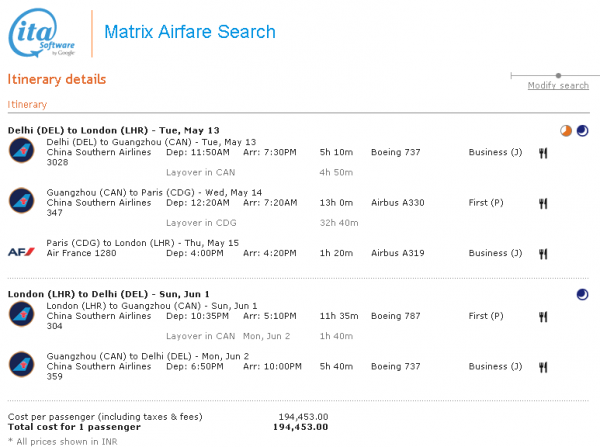The width and height of the screenshot is (600, 447).
Task: Click 'Guangzhou (CAN) to Paris (CDG) - Wed, May 14' text
Action: (154, 193)
